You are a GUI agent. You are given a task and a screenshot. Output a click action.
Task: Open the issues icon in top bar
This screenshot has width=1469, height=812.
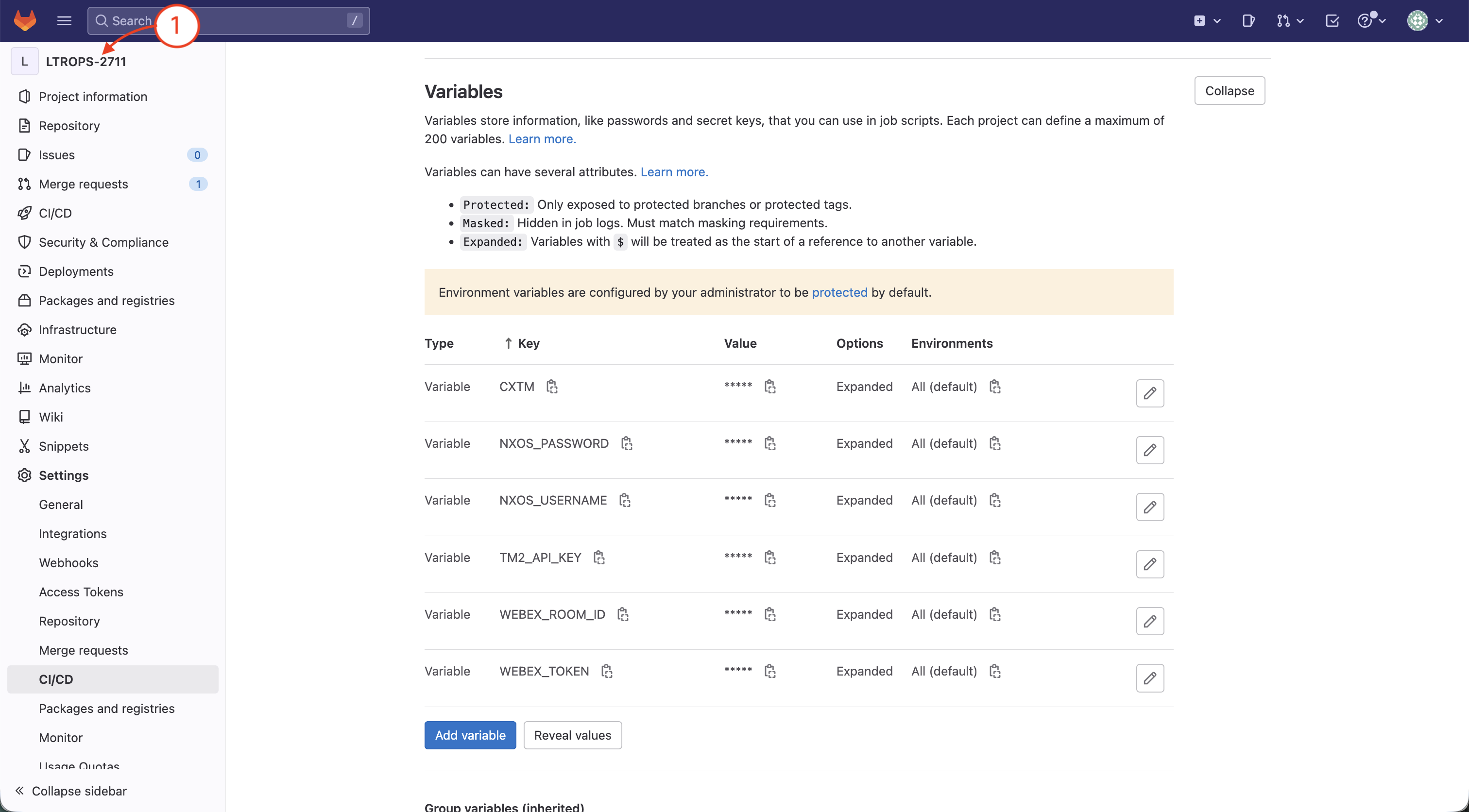(1248, 20)
